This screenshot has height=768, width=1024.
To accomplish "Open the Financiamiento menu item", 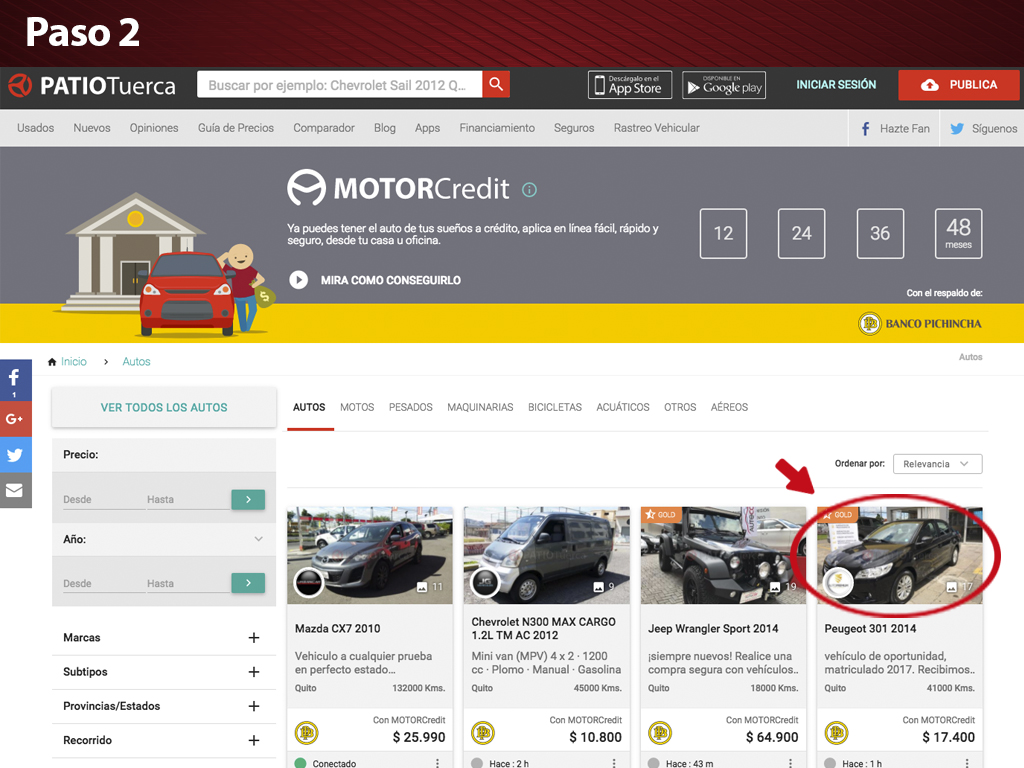I will (x=497, y=128).
